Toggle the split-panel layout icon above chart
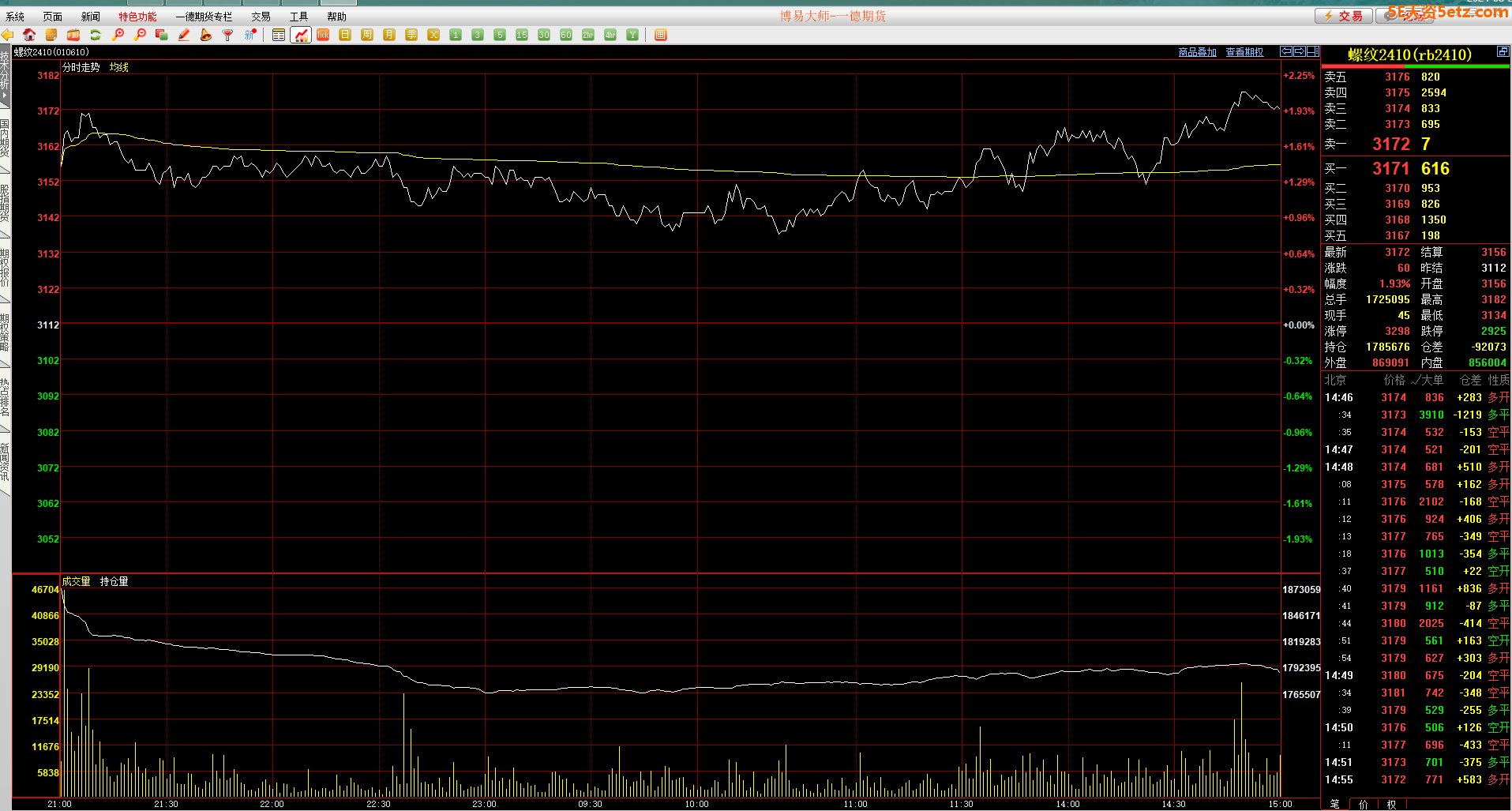The image size is (1512, 811). (x=1312, y=52)
